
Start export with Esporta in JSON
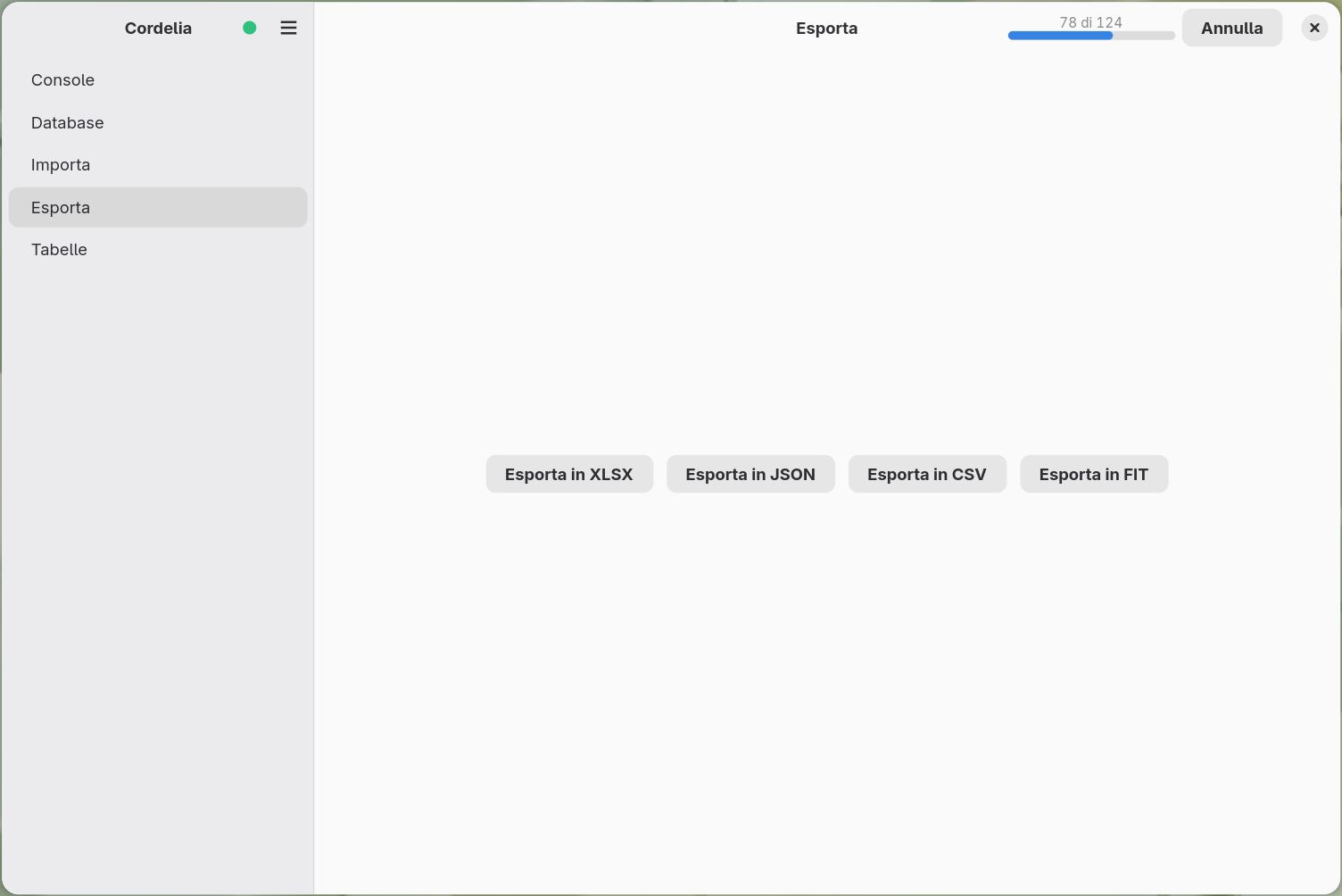point(750,474)
